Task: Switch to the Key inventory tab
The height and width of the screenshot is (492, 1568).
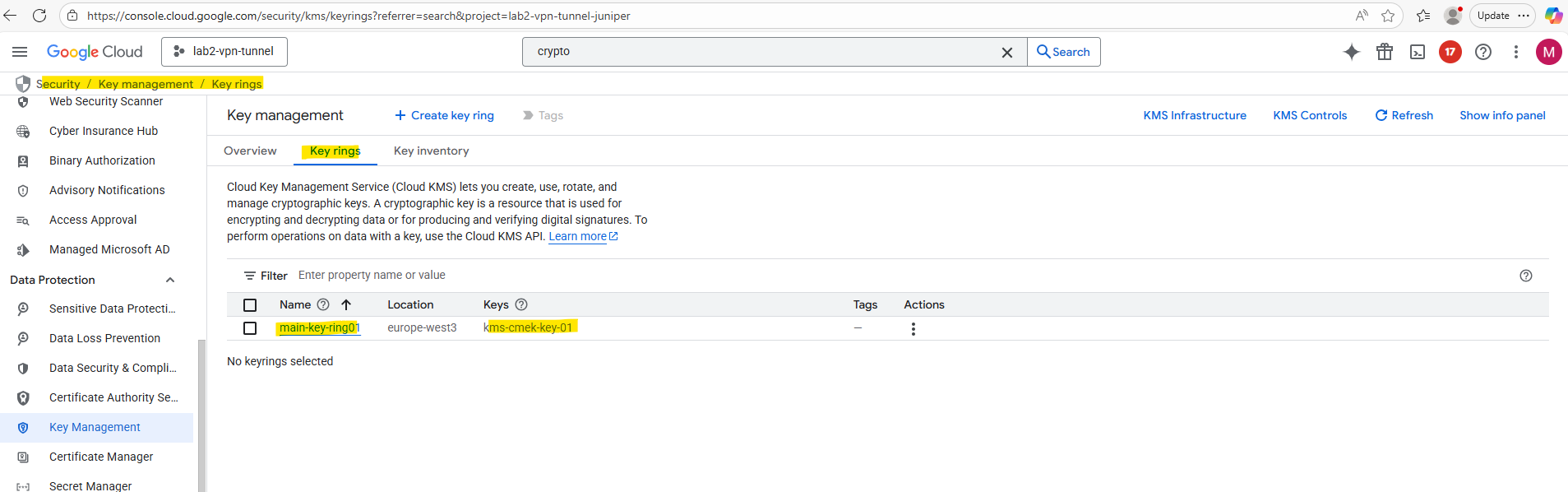Action: pos(432,151)
